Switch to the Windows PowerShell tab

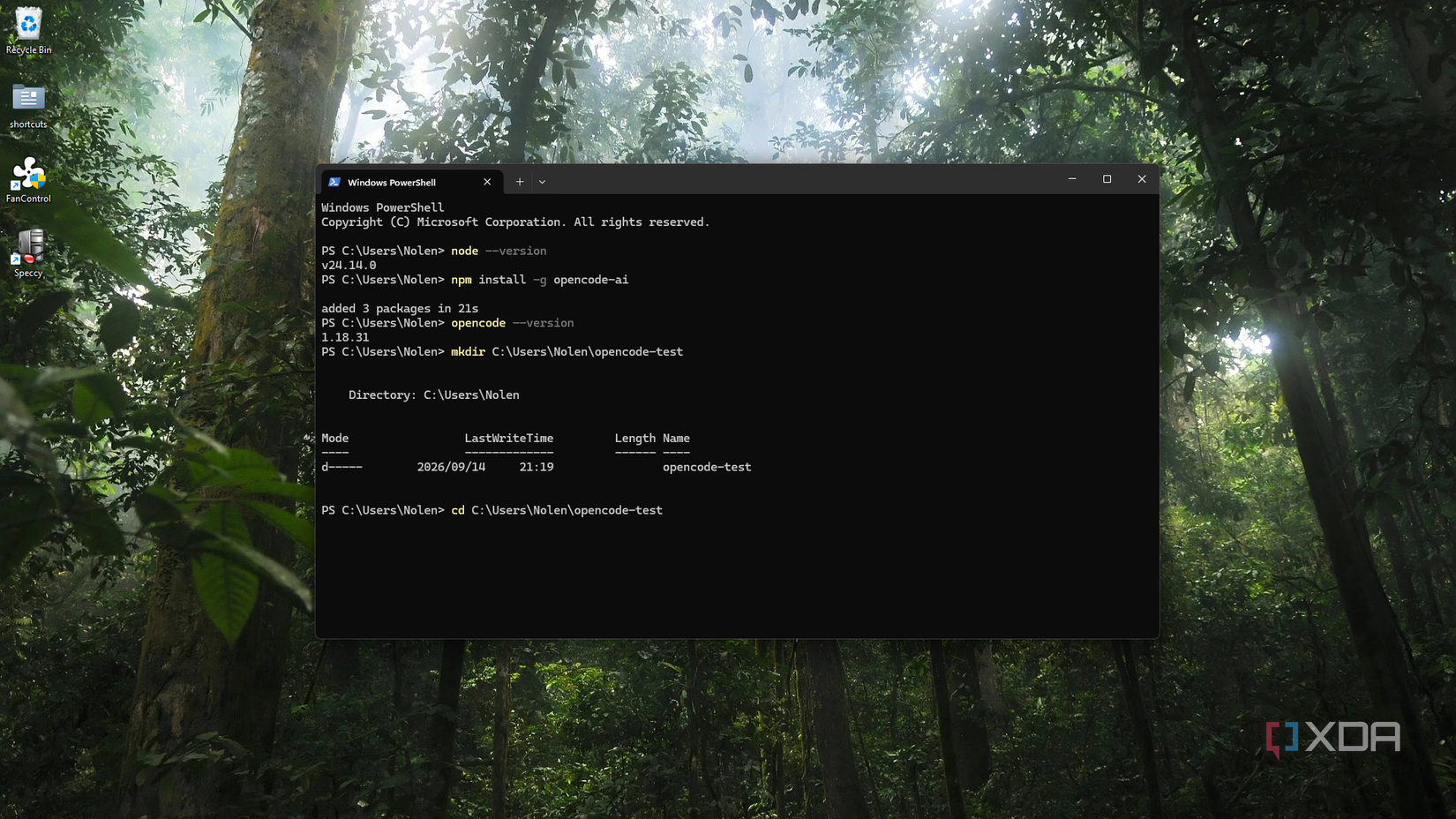click(x=411, y=182)
